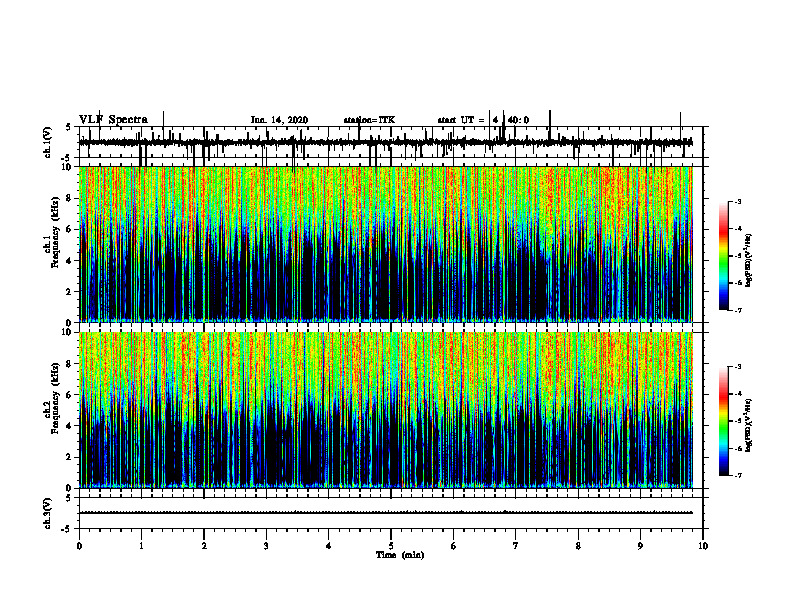Image resolution: width=792 pixels, height=612 pixels.
Task: Click the "-3" tick on ch.2 color bar
Action: click(x=738, y=367)
